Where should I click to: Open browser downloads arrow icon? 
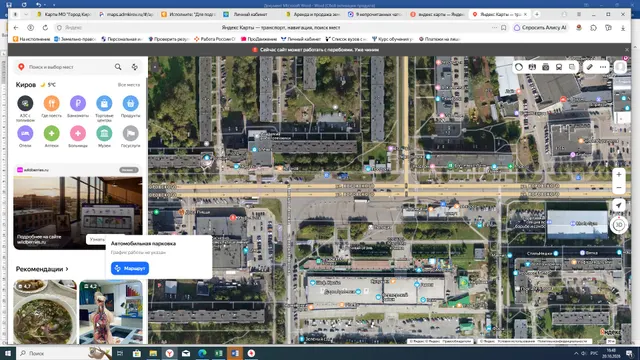(x=623, y=28)
